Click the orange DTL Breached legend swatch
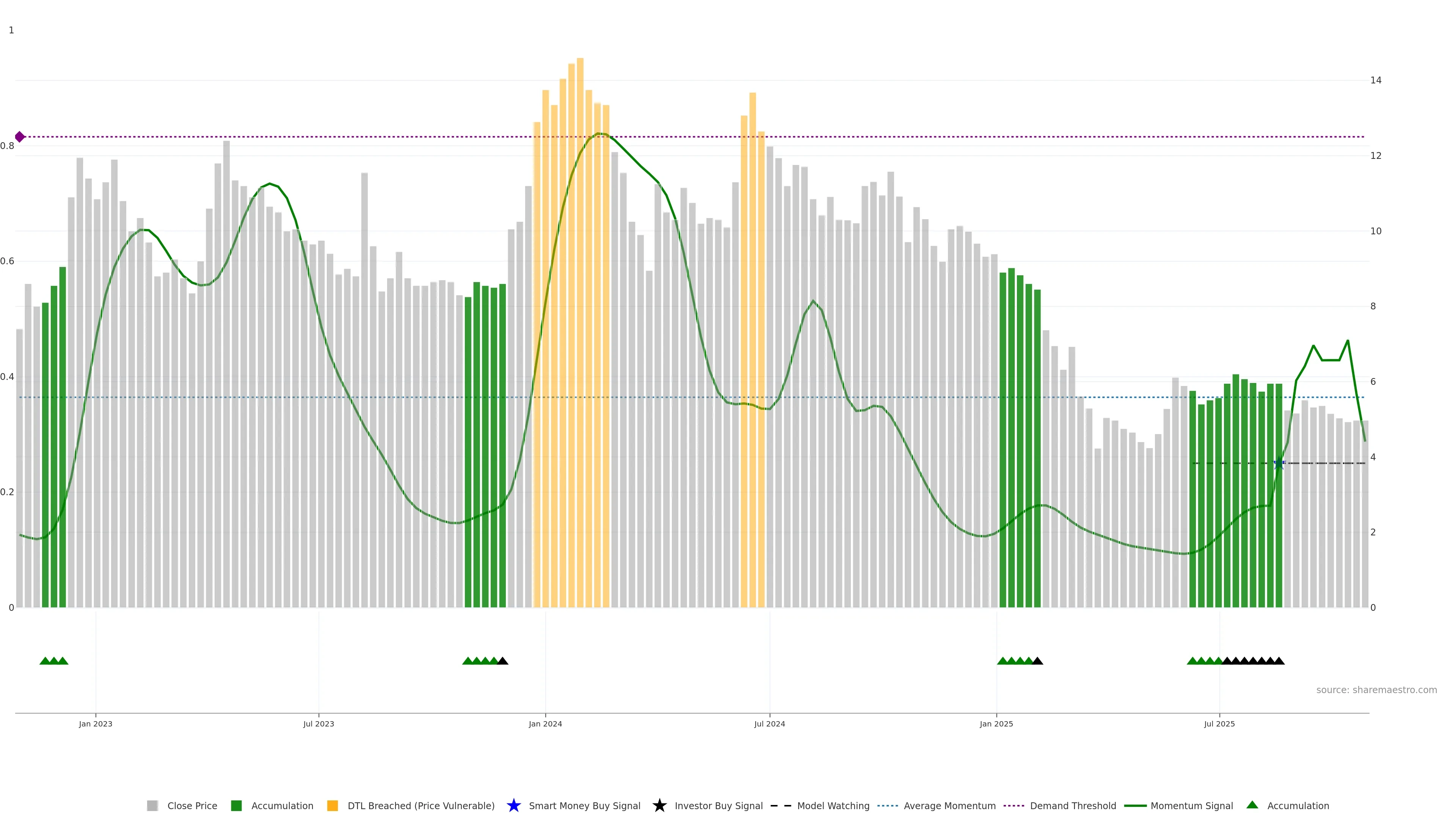Screen dimensions: 1456x819 pyautogui.click(x=333, y=805)
